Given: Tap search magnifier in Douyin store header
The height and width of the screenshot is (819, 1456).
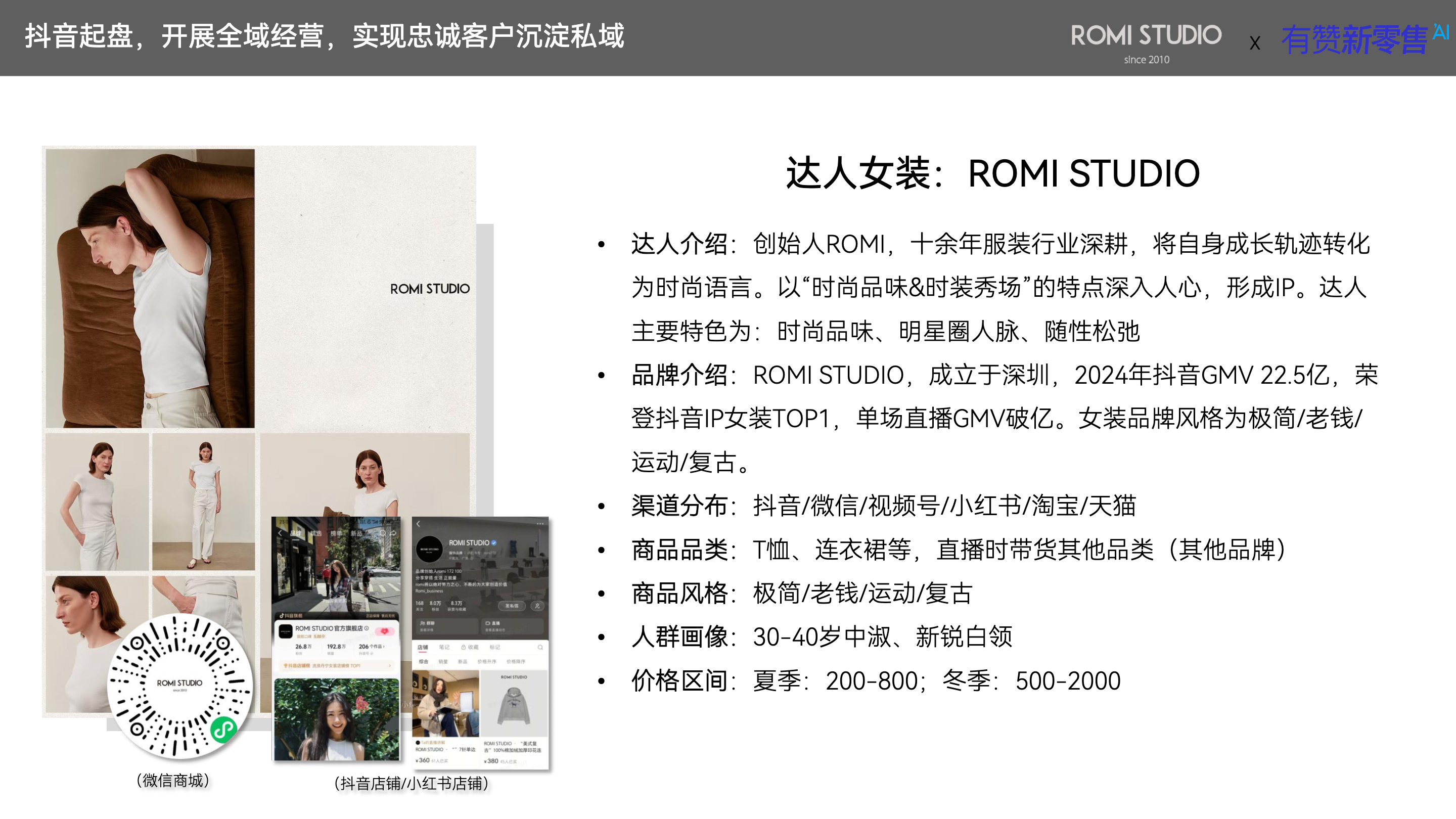Looking at the screenshot, I should coord(383,533).
